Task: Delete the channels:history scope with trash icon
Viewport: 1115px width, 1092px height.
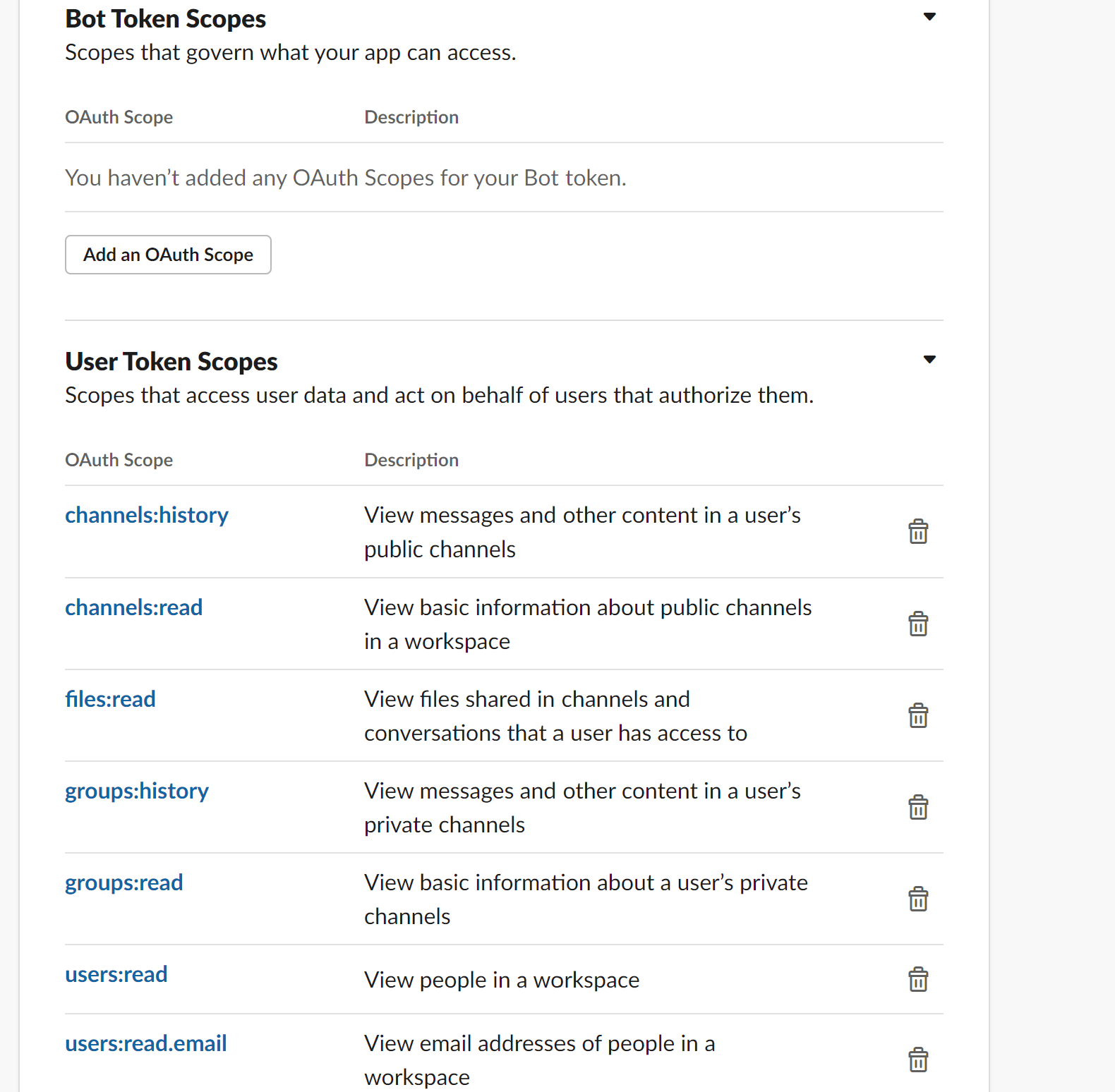Action: click(918, 531)
